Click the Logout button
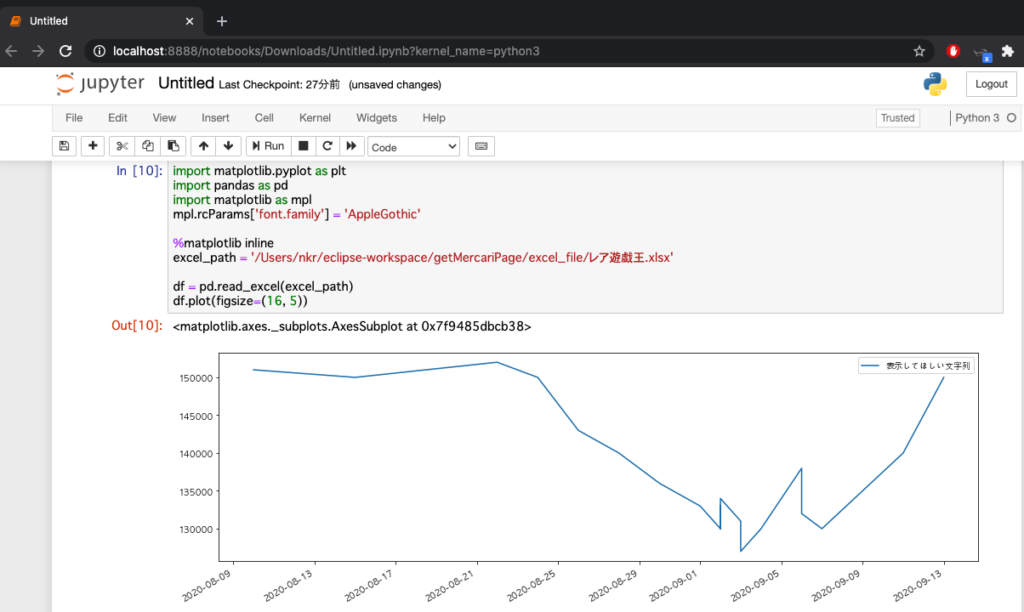The width and height of the screenshot is (1024, 612). 991,84
